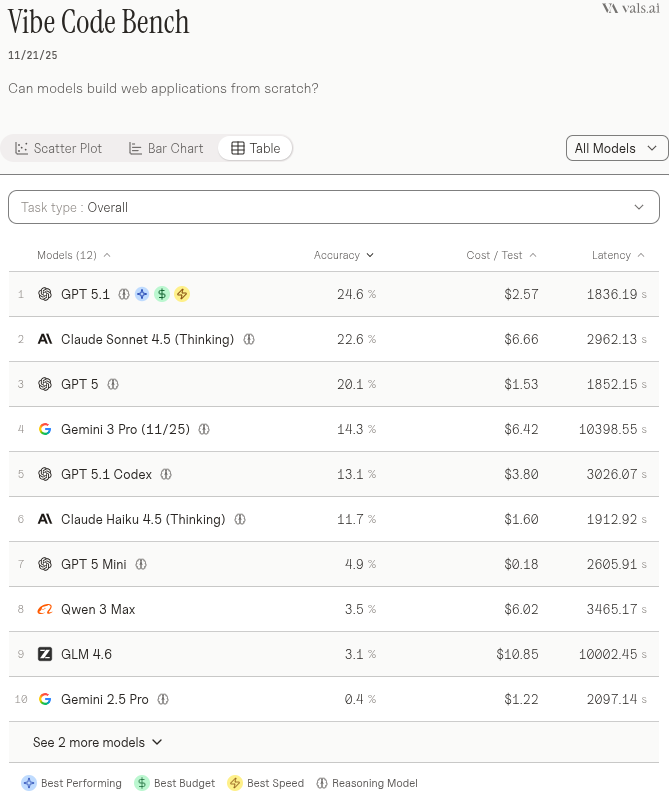Open the Gemini 3 Pro (11/25) entry
The width and height of the screenshot is (669, 795).
coord(125,429)
